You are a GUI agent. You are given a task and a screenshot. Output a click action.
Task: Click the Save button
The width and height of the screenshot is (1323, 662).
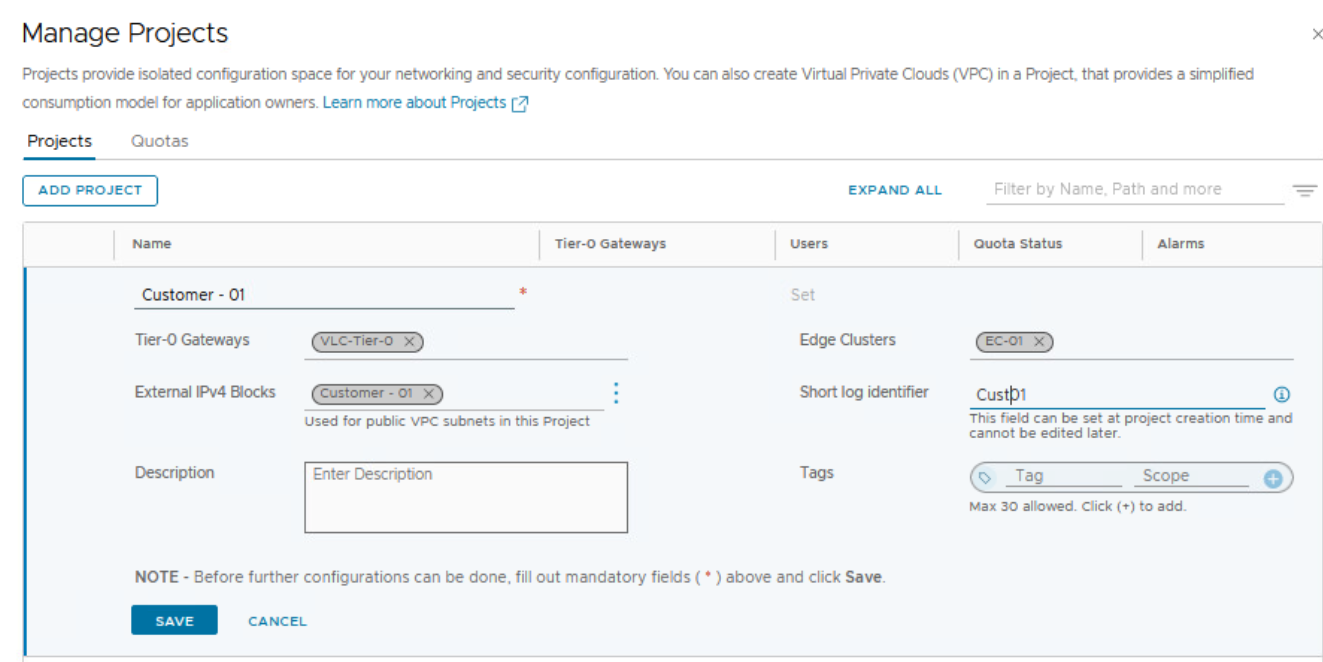click(x=173, y=621)
